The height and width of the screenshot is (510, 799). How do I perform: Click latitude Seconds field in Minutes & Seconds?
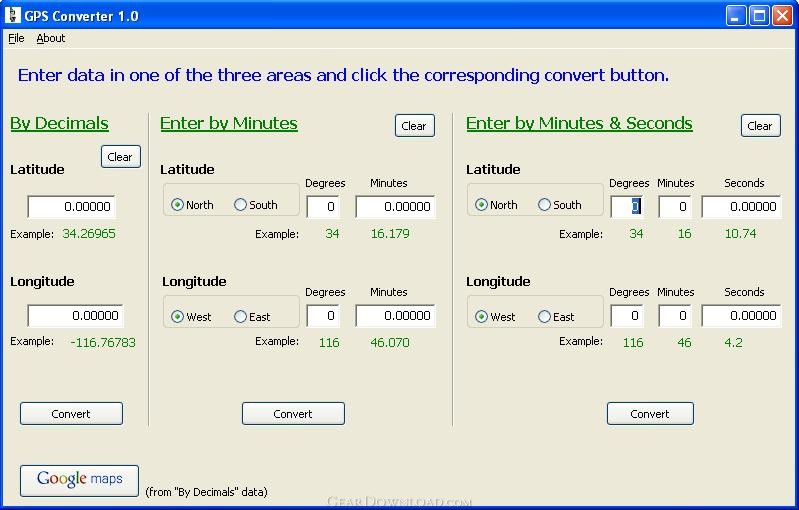(x=741, y=206)
